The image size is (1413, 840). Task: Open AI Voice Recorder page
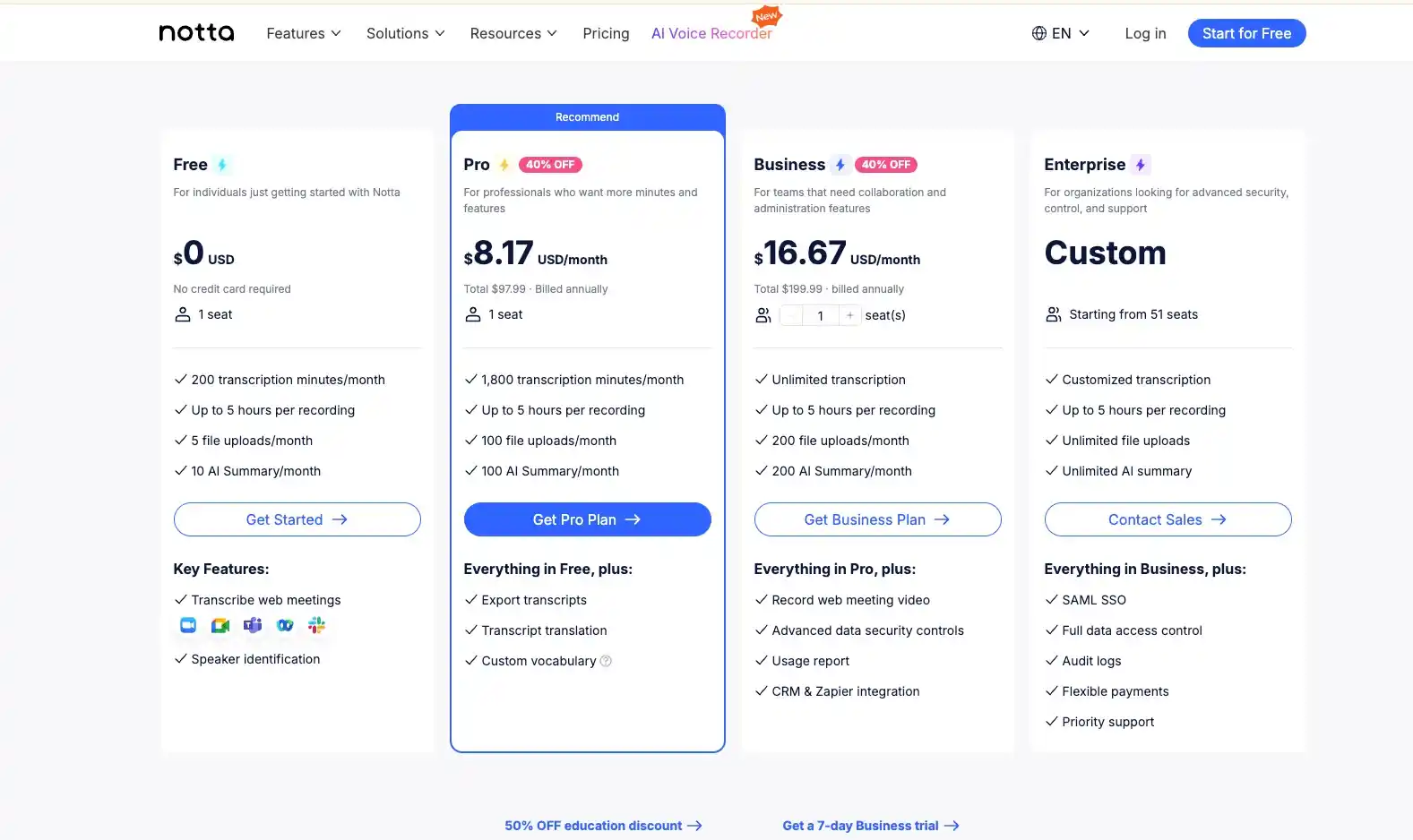[x=711, y=33]
